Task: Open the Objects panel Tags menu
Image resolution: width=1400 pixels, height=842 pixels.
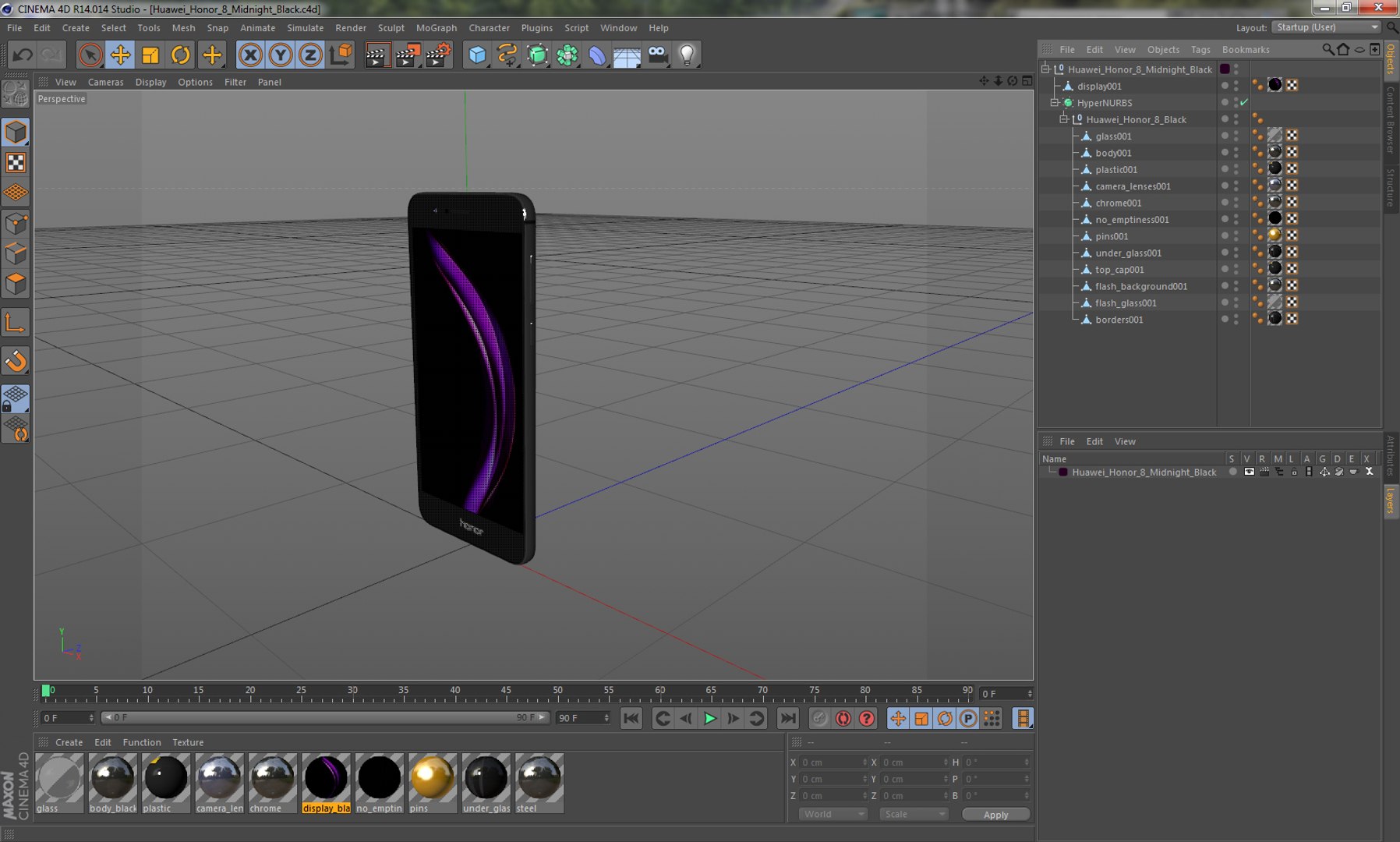Action: point(1200,49)
